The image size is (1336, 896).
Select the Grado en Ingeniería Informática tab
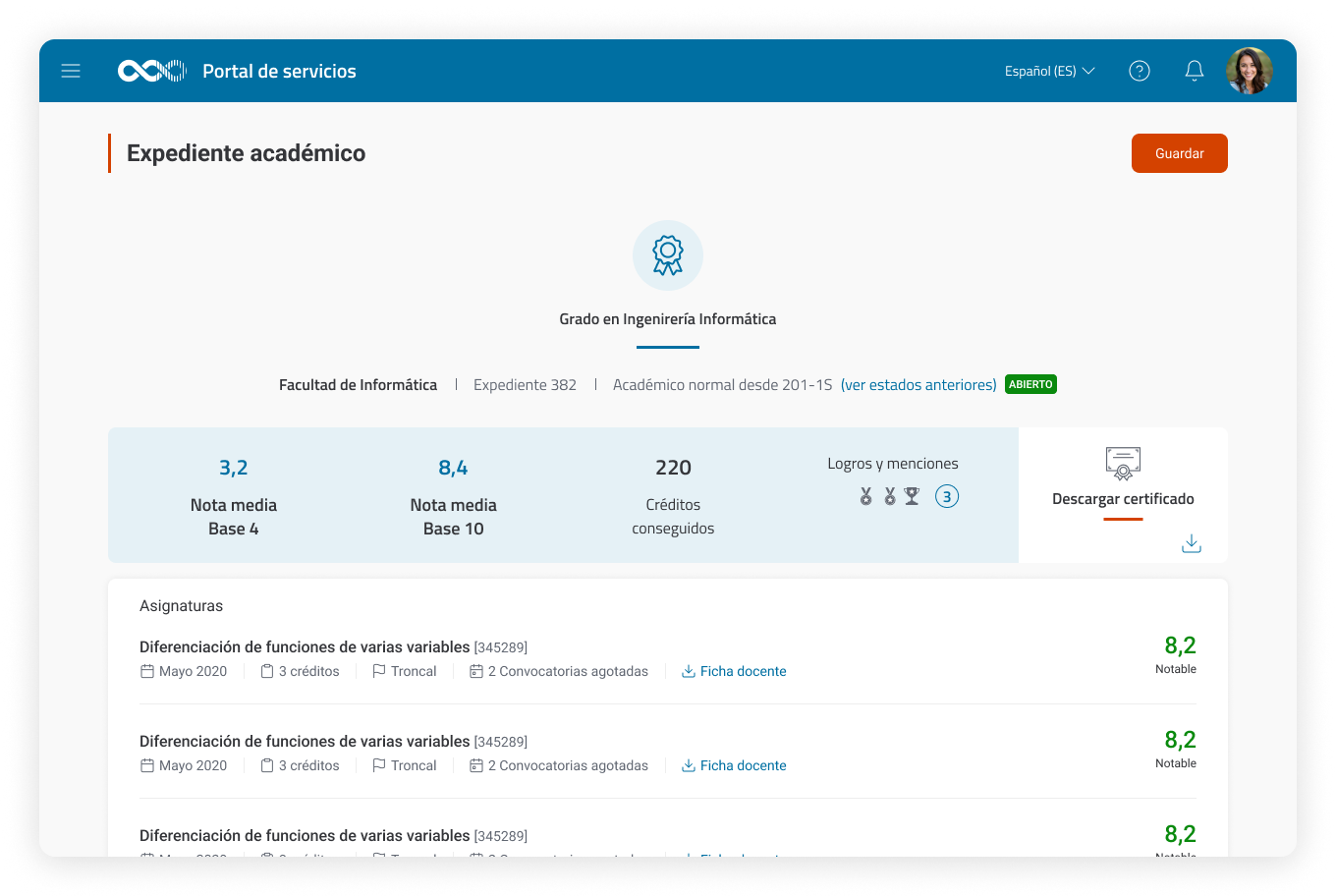pyautogui.click(x=668, y=319)
